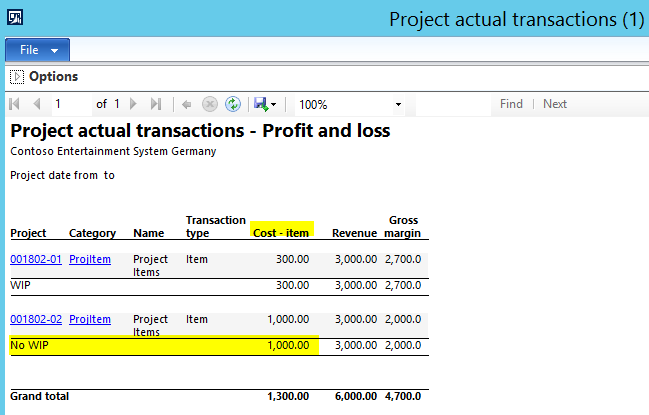Click the next page arrow
The width and height of the screenshot is (649, 415).
(133, 104)
